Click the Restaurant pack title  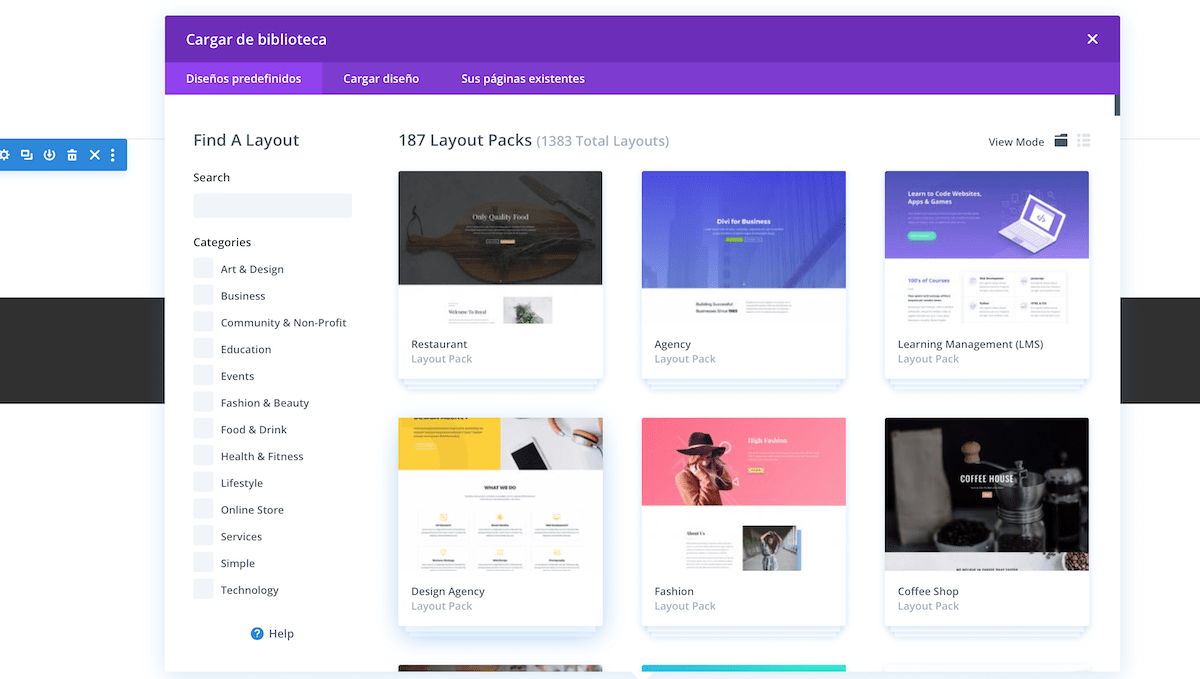click(x=439, y=344)
